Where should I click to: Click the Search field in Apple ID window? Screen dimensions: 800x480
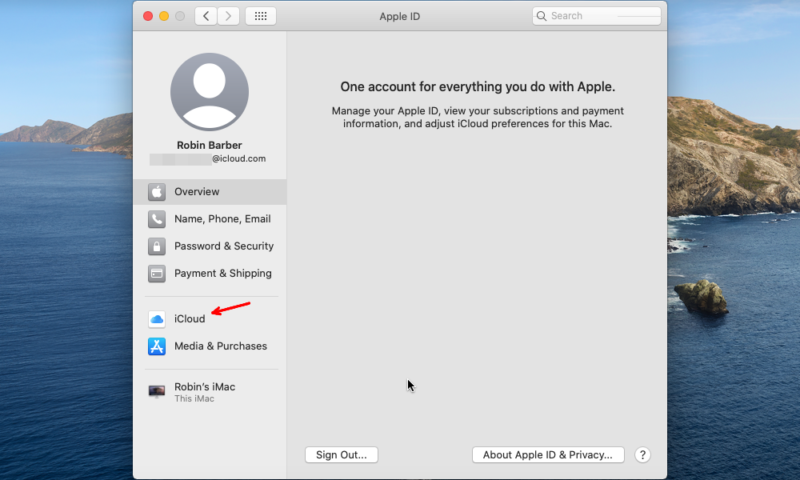coord(596,16)
